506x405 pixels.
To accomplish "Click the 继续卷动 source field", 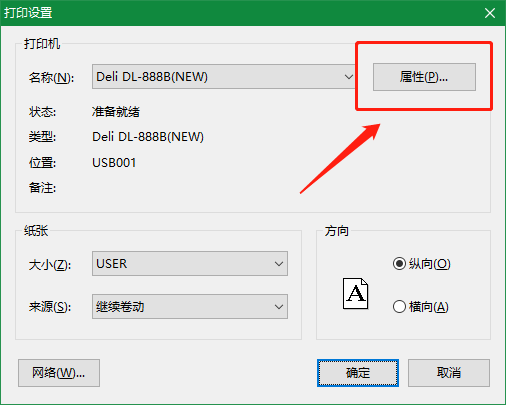I will click(x=190, y=307).
